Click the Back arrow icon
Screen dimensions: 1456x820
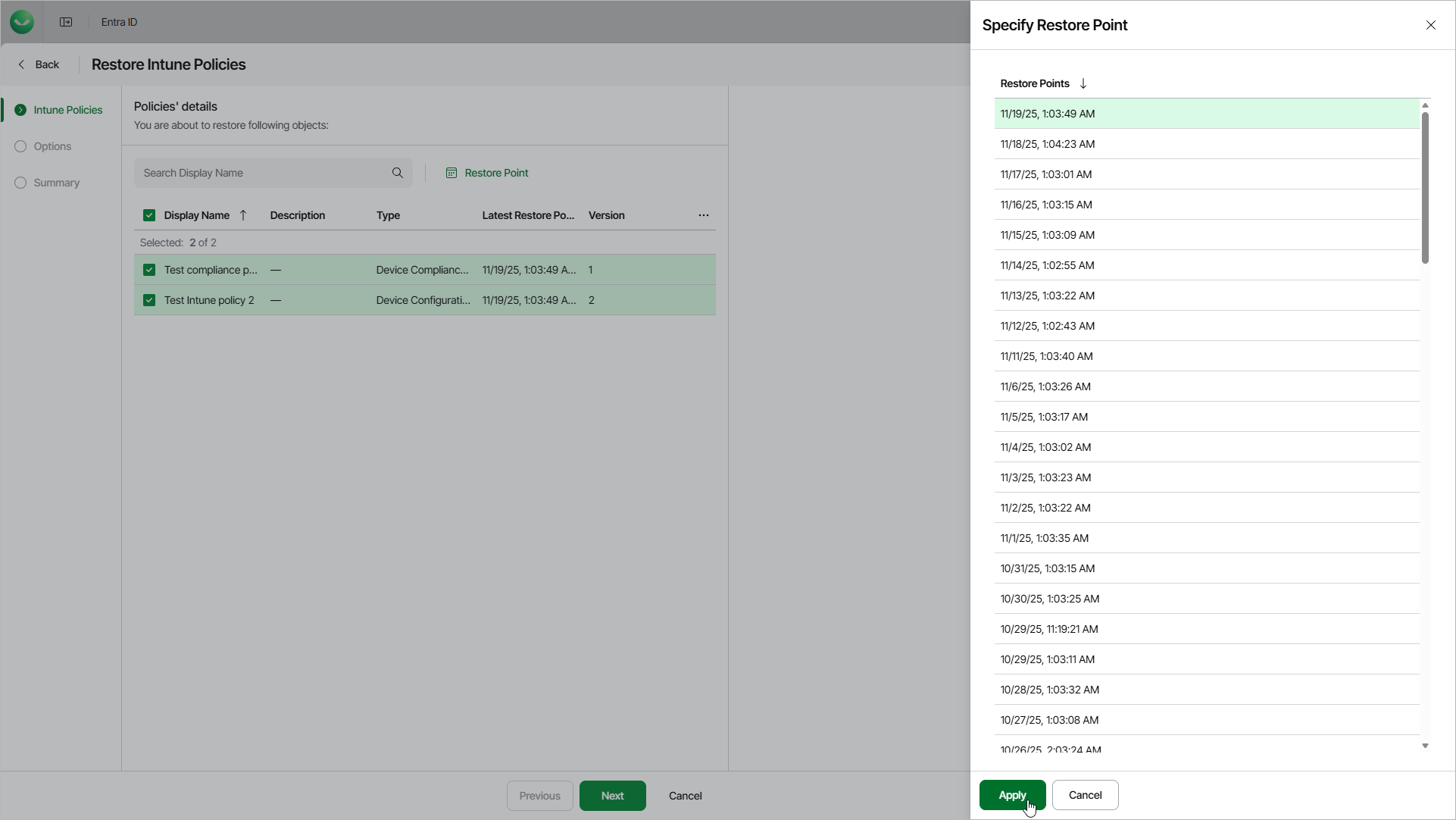pyautogui.click(x=21, y=64)
